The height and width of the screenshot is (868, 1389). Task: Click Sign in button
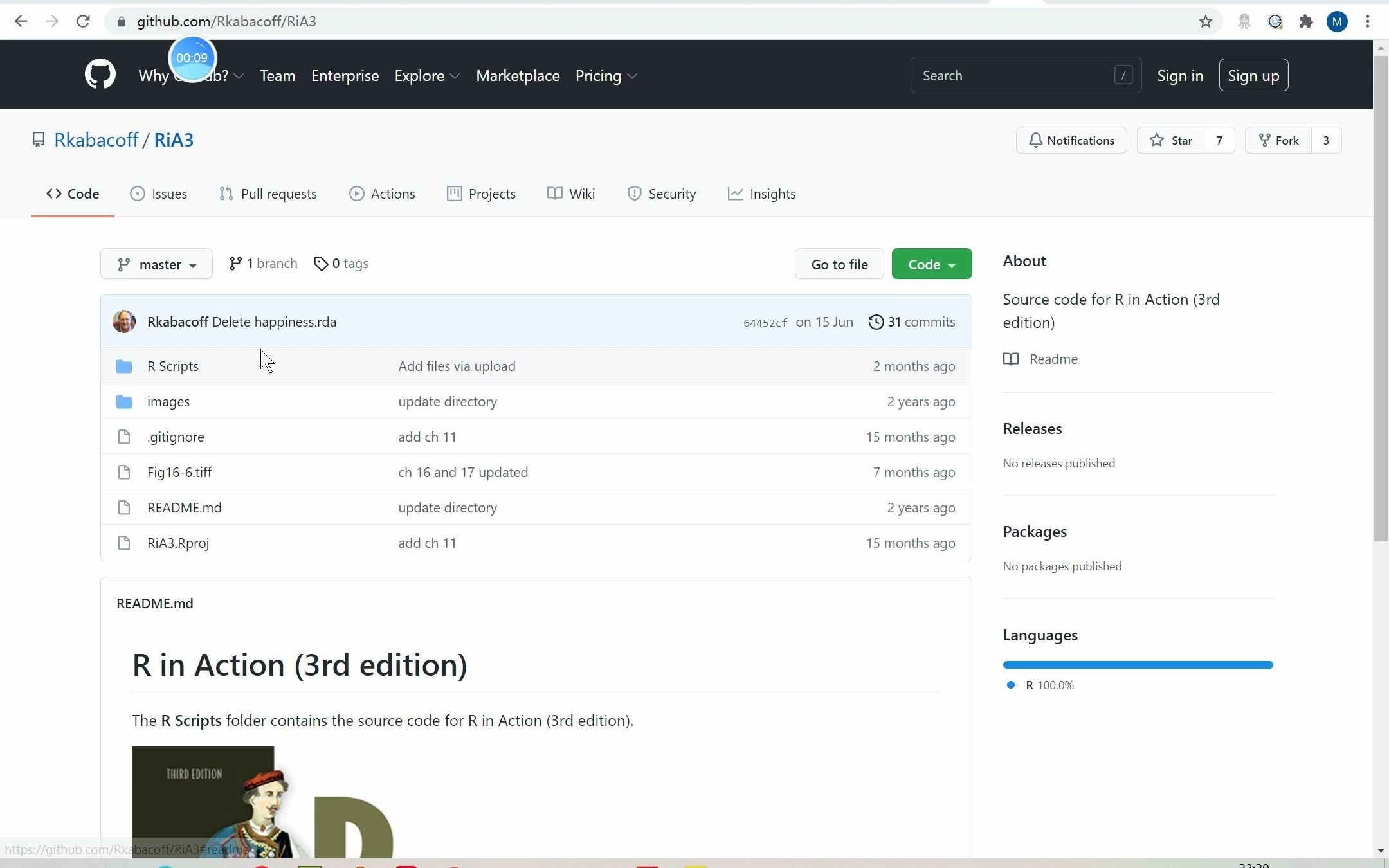1180,75
